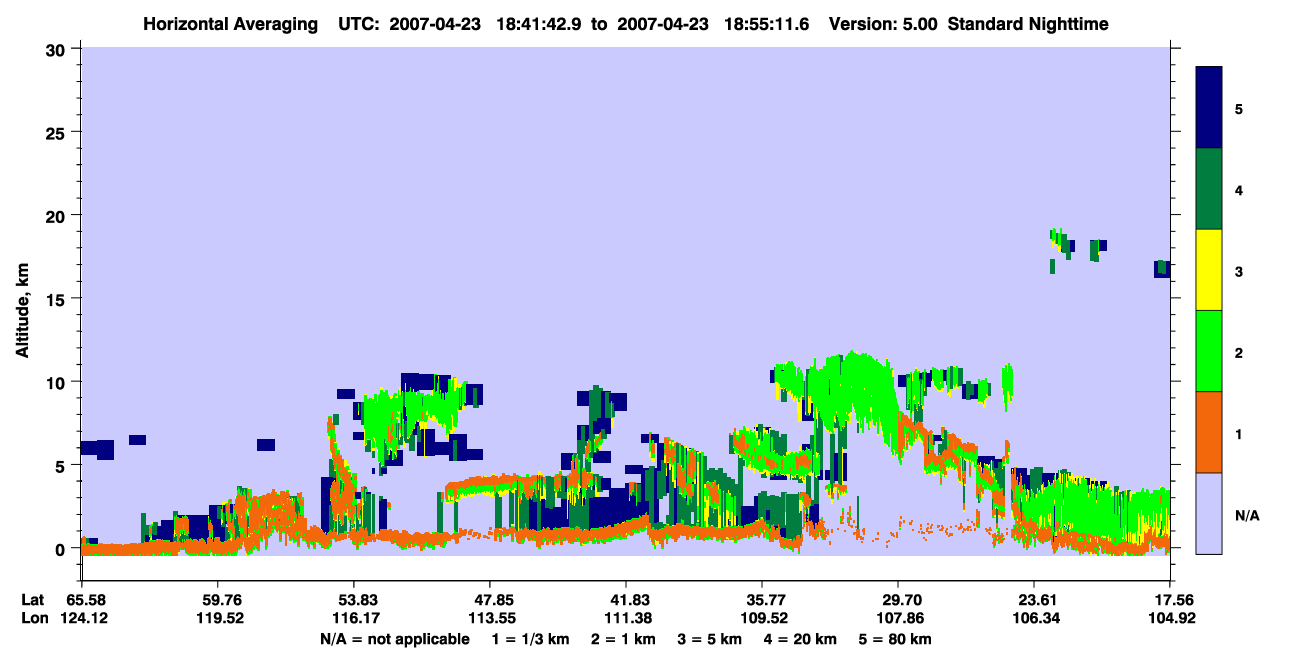
Task: Click the lavender N/A colorbar segment
Action: (1209, 513)
